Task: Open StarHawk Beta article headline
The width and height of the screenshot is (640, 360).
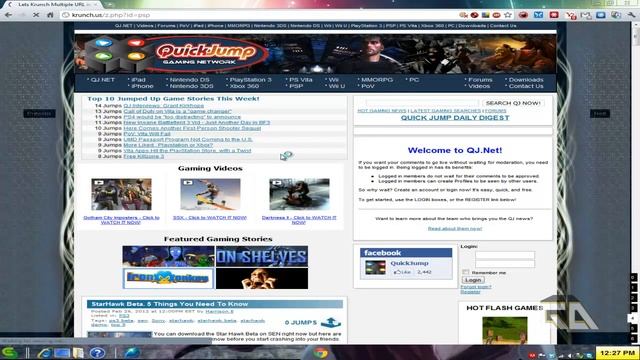Action: coord(169,304)
